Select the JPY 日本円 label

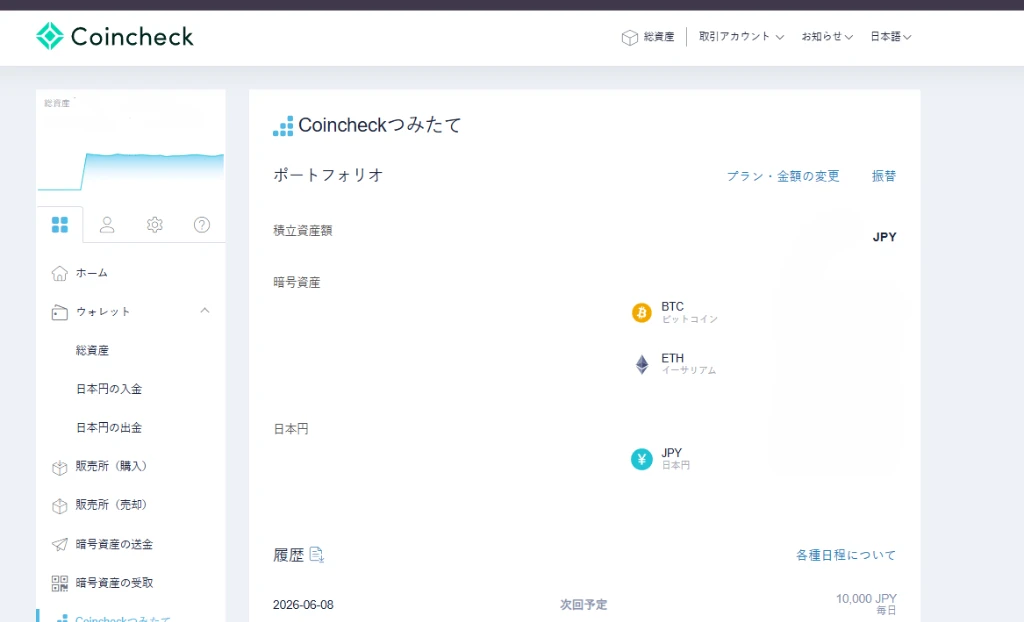[x=675, y=459]
